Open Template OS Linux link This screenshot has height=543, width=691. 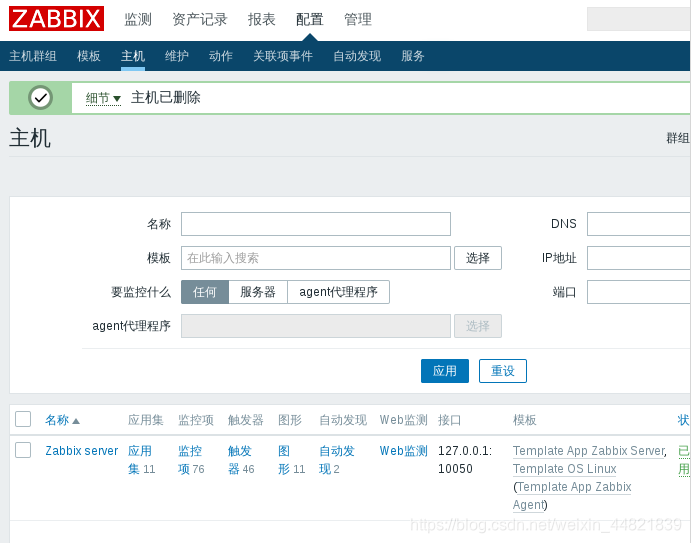(565, 469)
